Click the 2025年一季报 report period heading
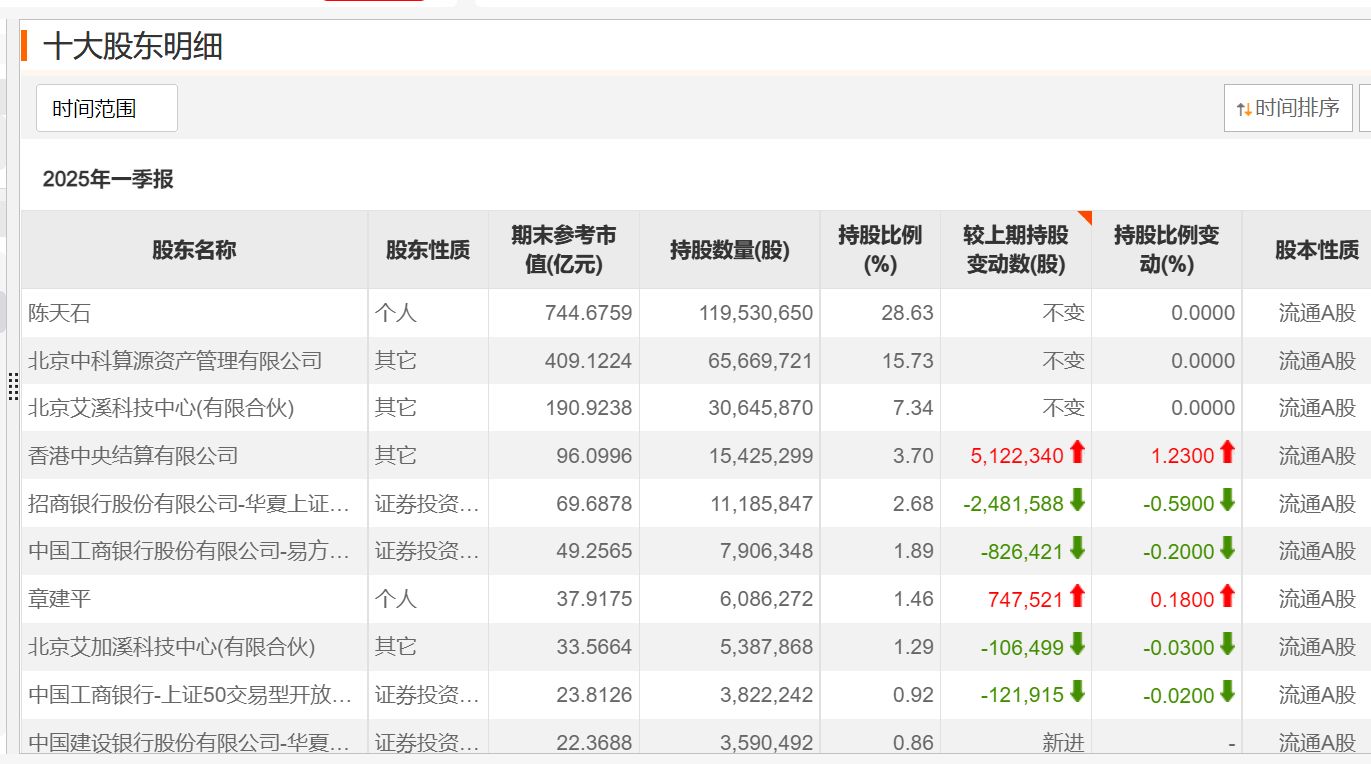Image resolution: width=1371 pixels, height=764 pixels. (x=108, y=179)
